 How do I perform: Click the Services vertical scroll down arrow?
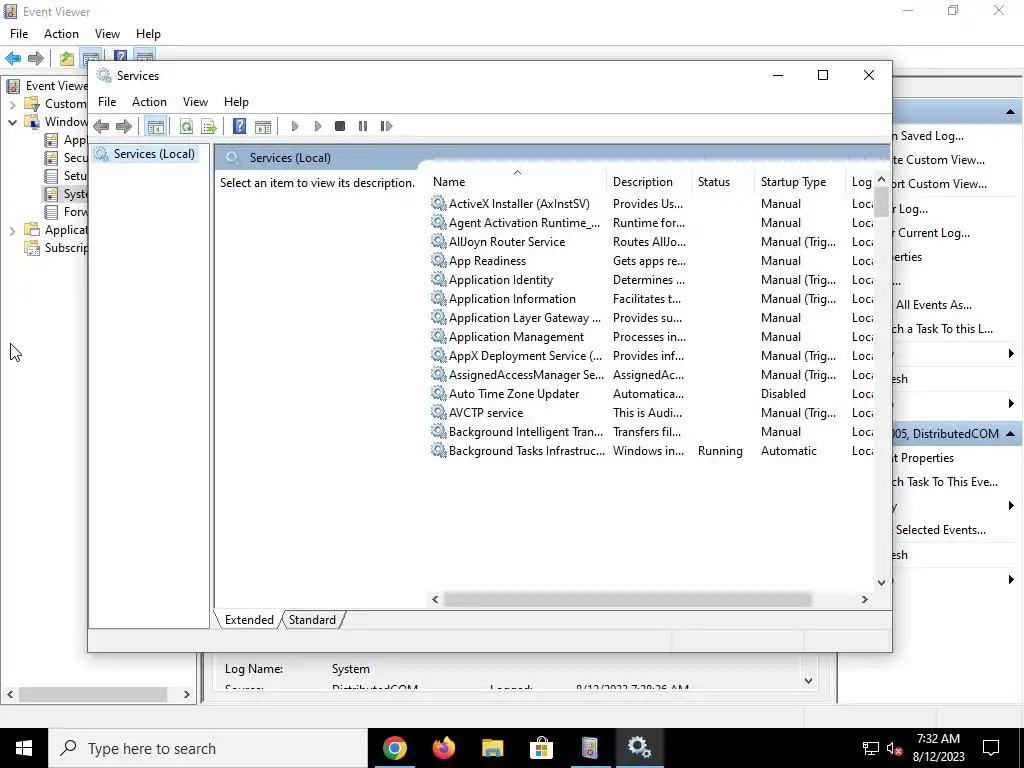coord(881,582)
